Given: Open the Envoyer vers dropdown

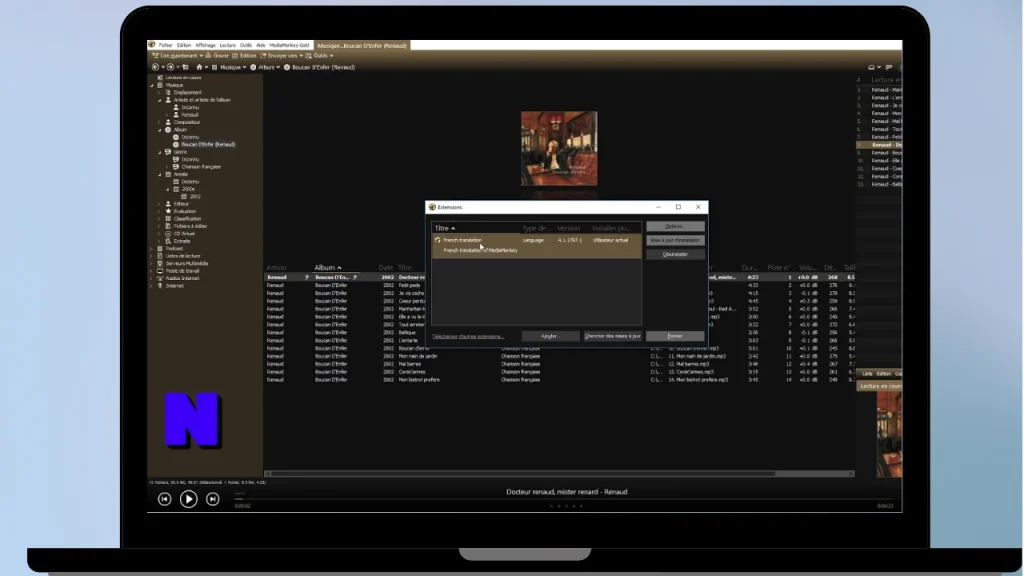Looking at the screenshot, I should click(x=301, y=56).
